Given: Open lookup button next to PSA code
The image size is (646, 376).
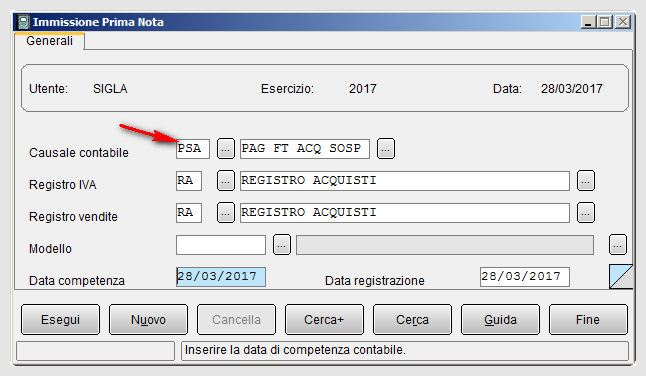Looking at the screenshot, I should coord(225,149).
